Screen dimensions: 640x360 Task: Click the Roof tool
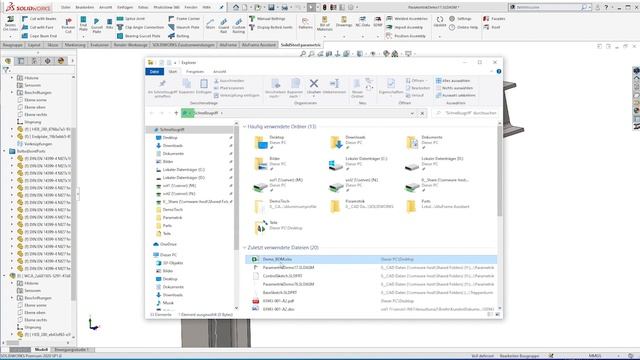point(492,27)
